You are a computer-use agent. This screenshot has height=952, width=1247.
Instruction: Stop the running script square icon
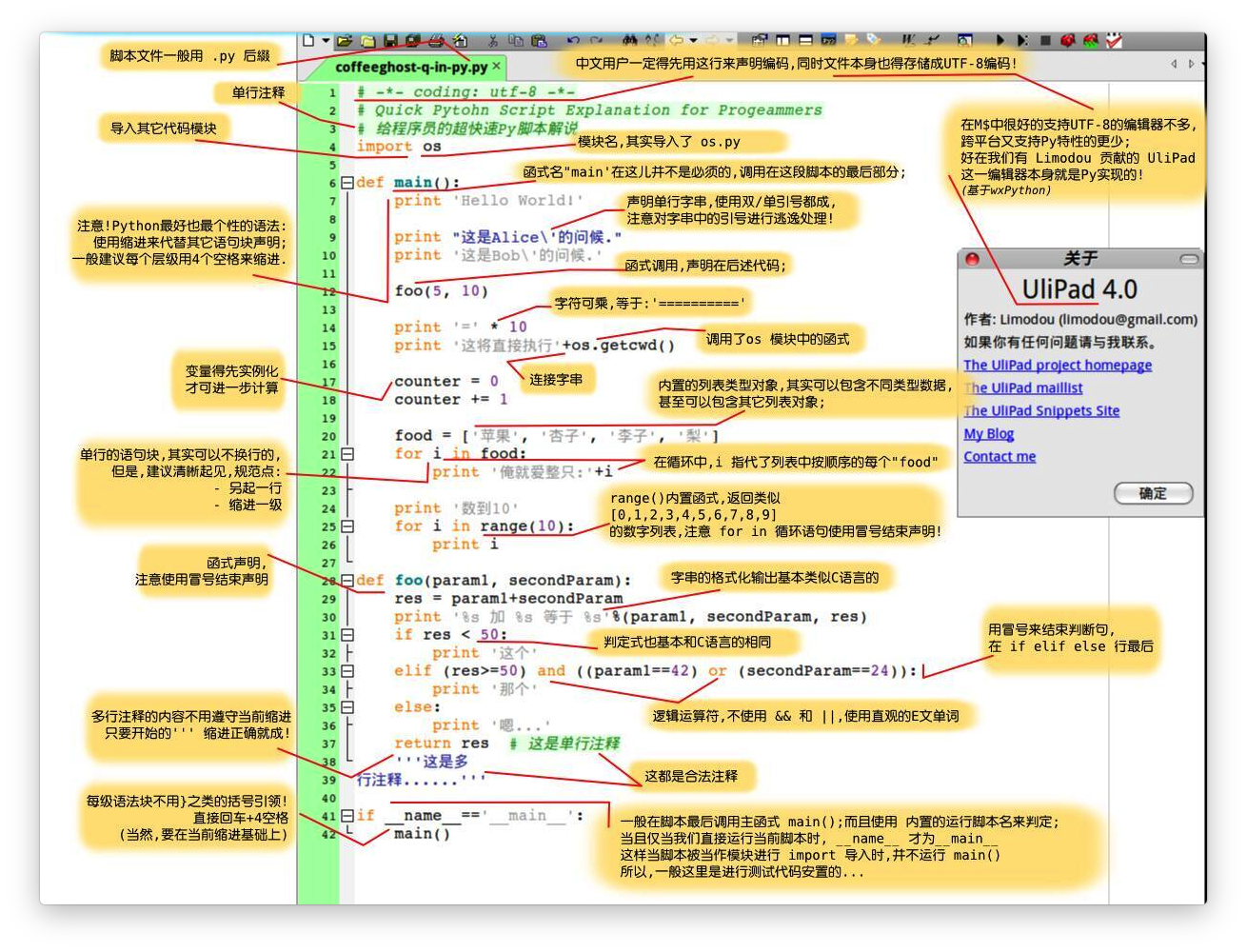click(1045, 41)
